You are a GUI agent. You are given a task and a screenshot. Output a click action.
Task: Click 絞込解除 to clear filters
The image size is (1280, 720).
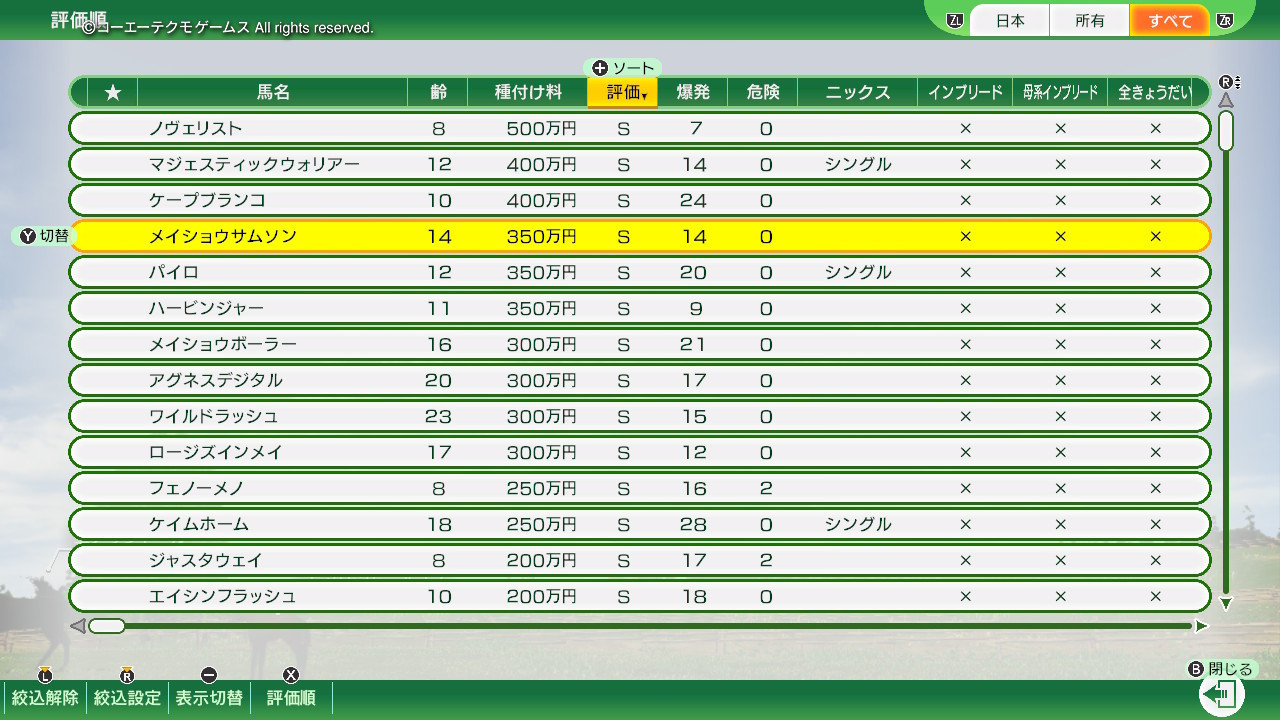click(x=45, y=698)
